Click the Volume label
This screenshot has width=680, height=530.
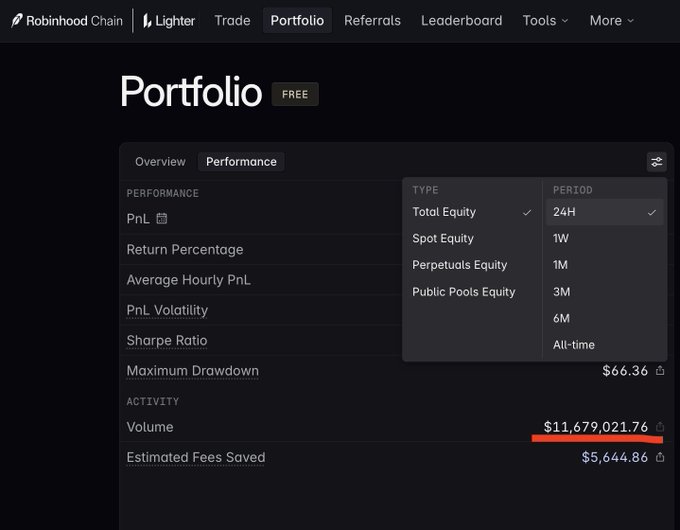click(x=150, y=427)
